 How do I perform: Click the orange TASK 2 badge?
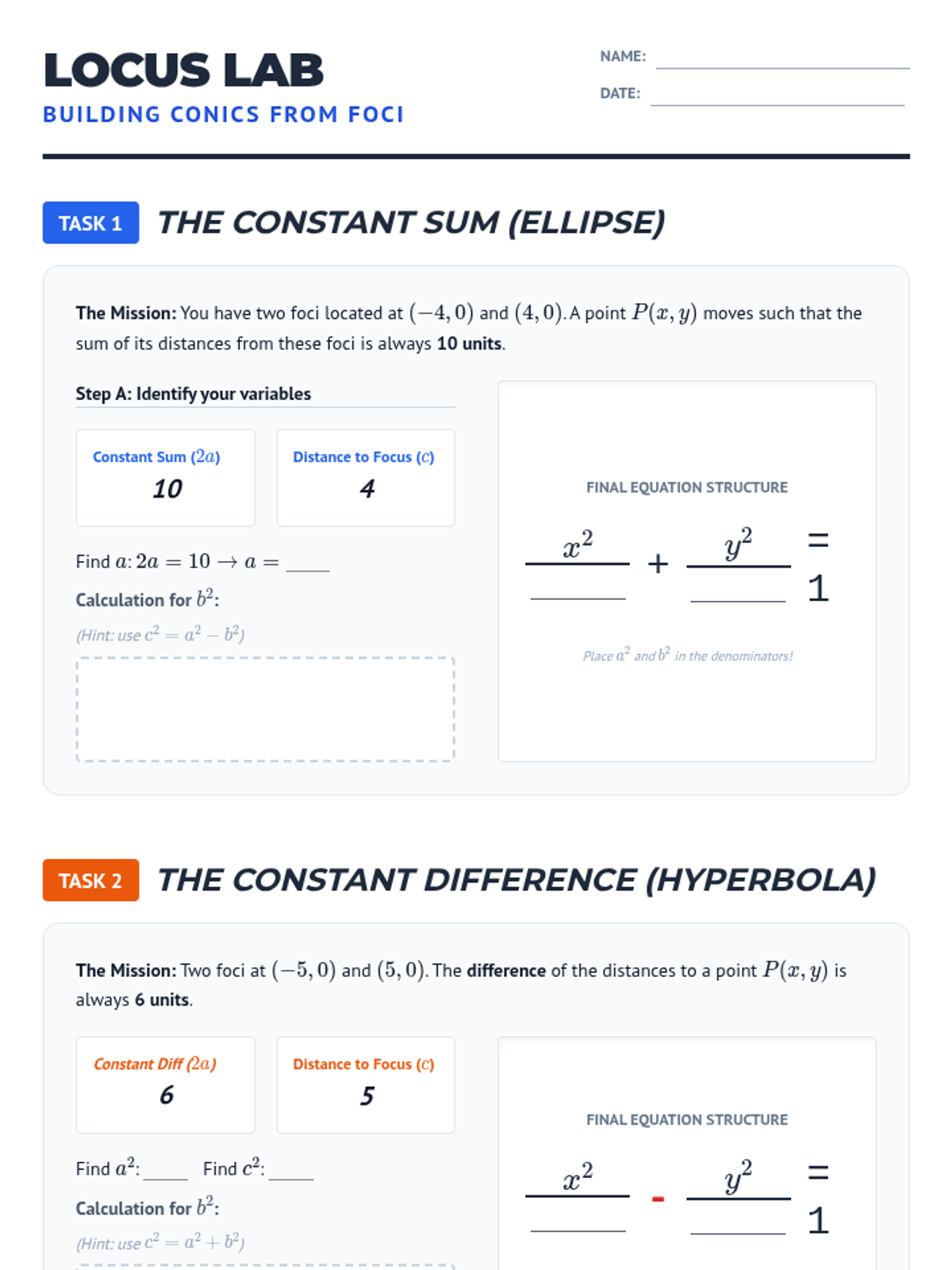90,880
